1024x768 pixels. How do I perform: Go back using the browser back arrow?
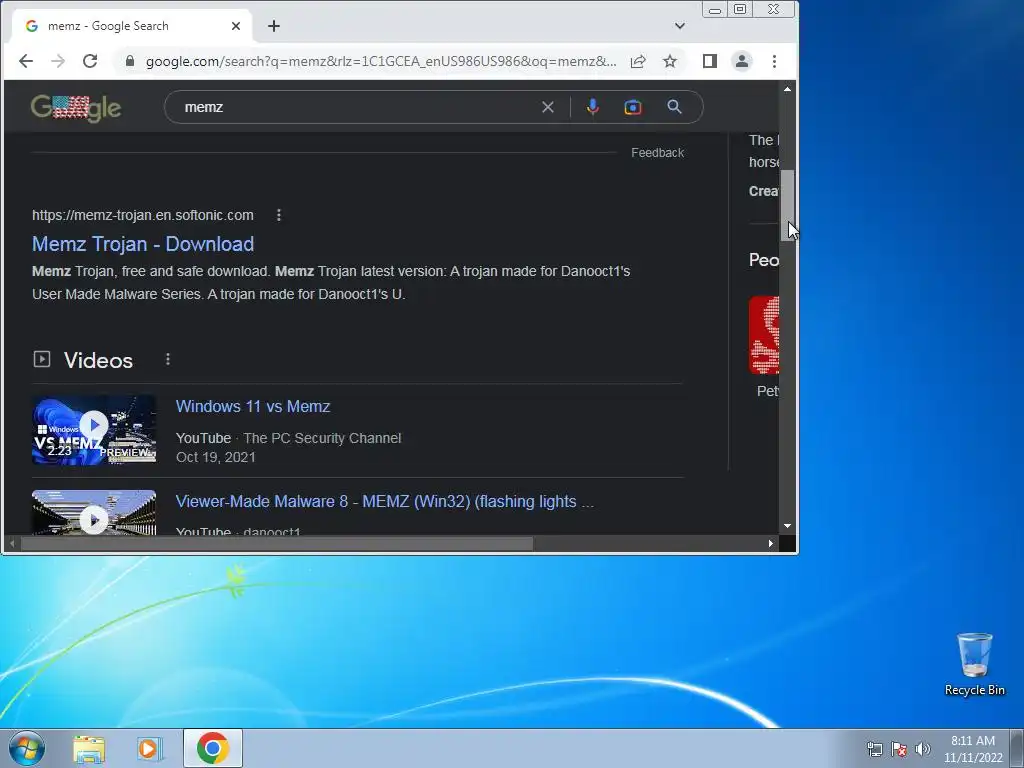coord(25,61)
